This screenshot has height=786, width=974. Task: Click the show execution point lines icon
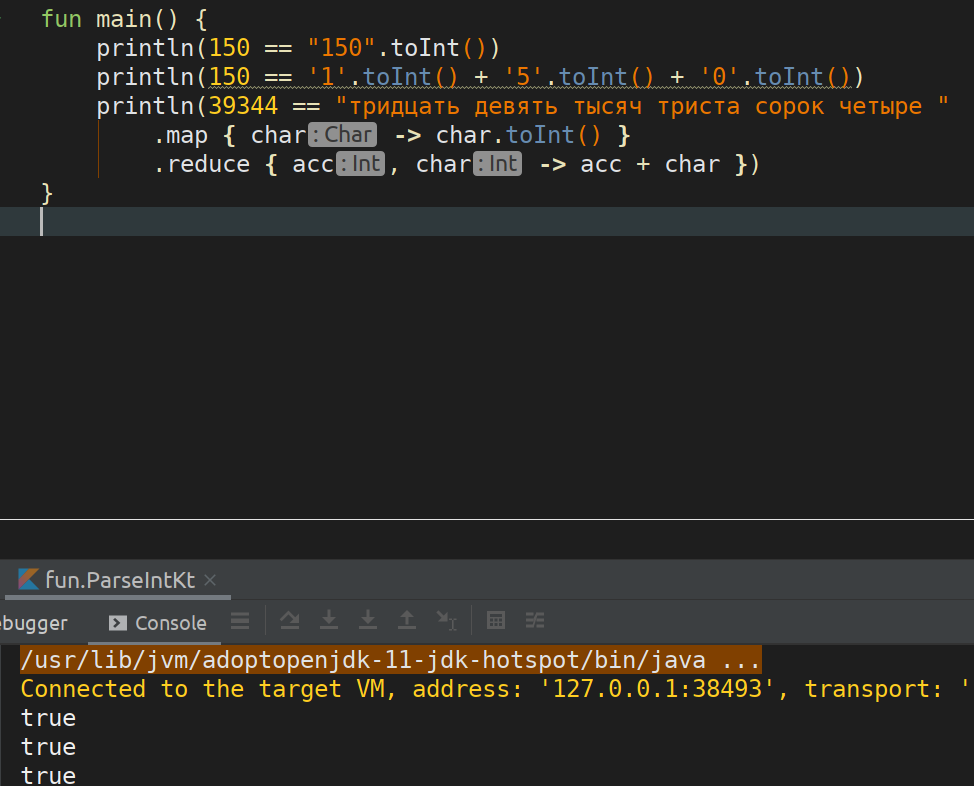[x=240, y=620]
